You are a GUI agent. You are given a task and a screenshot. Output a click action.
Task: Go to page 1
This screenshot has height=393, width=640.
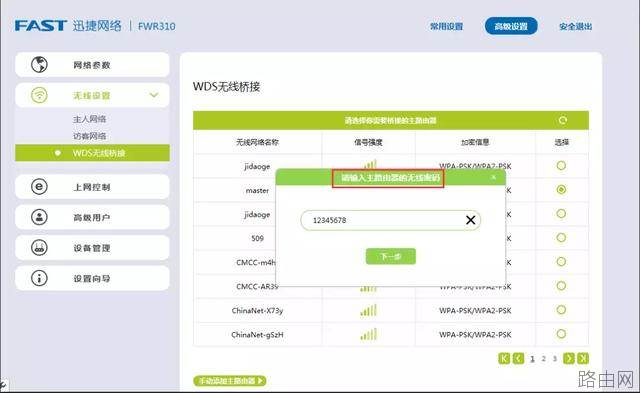click(532, 359)
